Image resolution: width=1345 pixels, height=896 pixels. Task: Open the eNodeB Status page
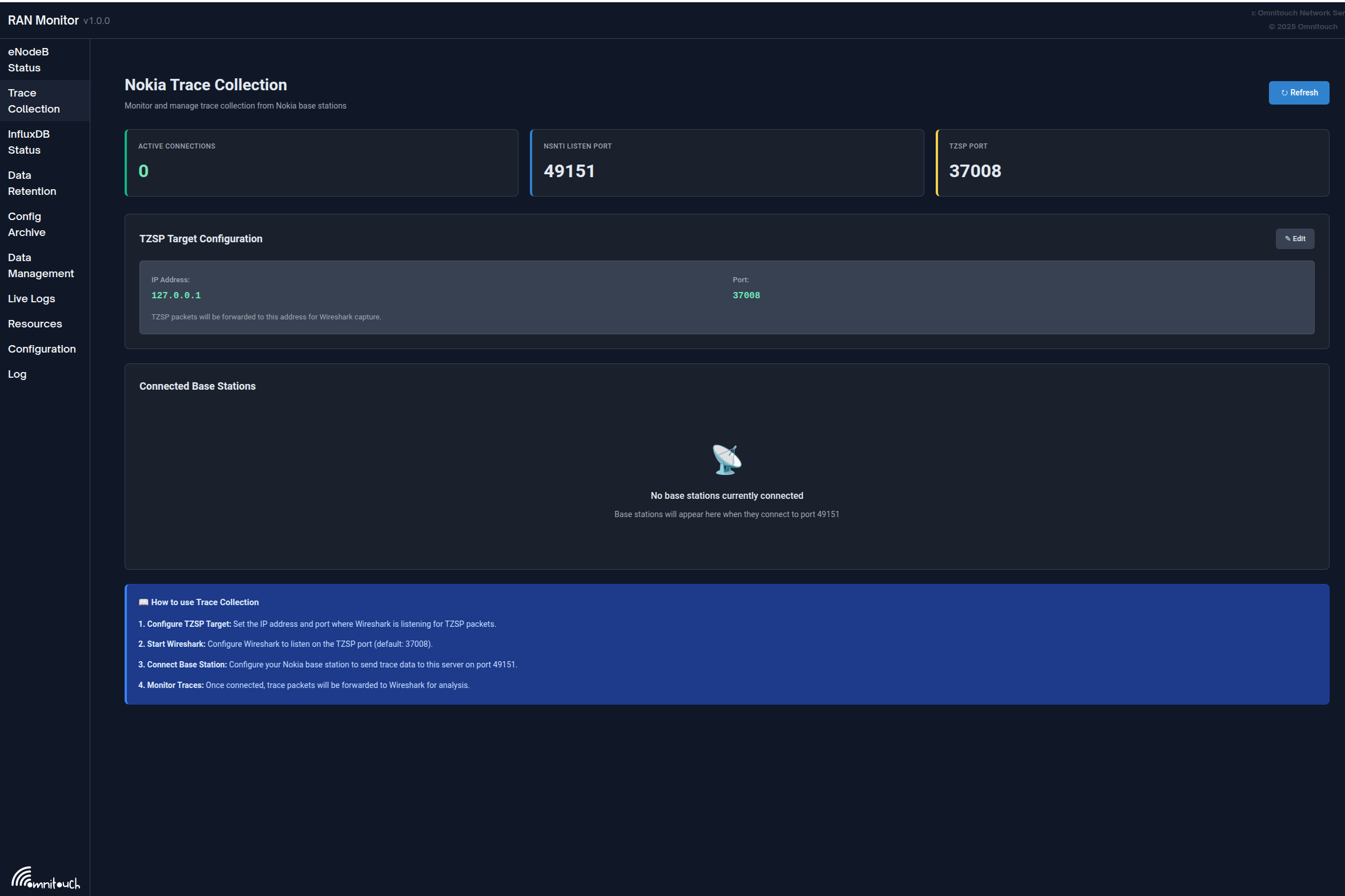pyautogui.click(x=45, y=59)
